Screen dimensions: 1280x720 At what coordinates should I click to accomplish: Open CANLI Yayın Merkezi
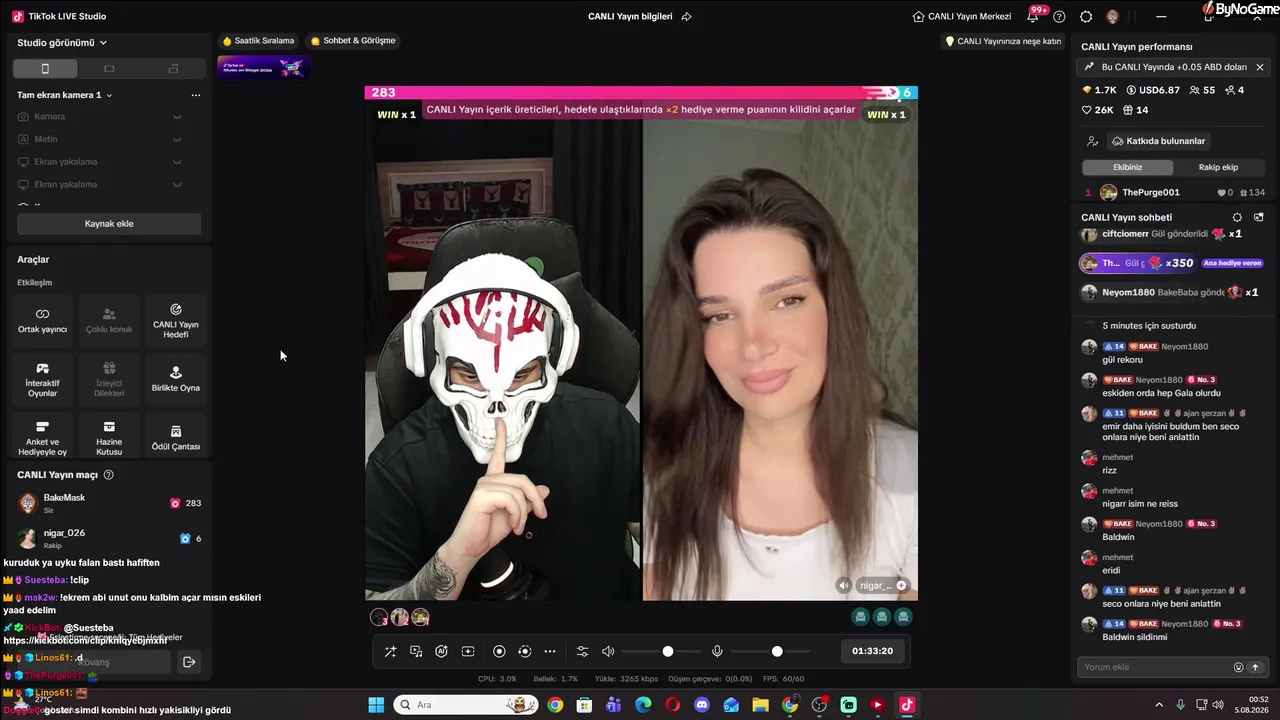[962, 16]
